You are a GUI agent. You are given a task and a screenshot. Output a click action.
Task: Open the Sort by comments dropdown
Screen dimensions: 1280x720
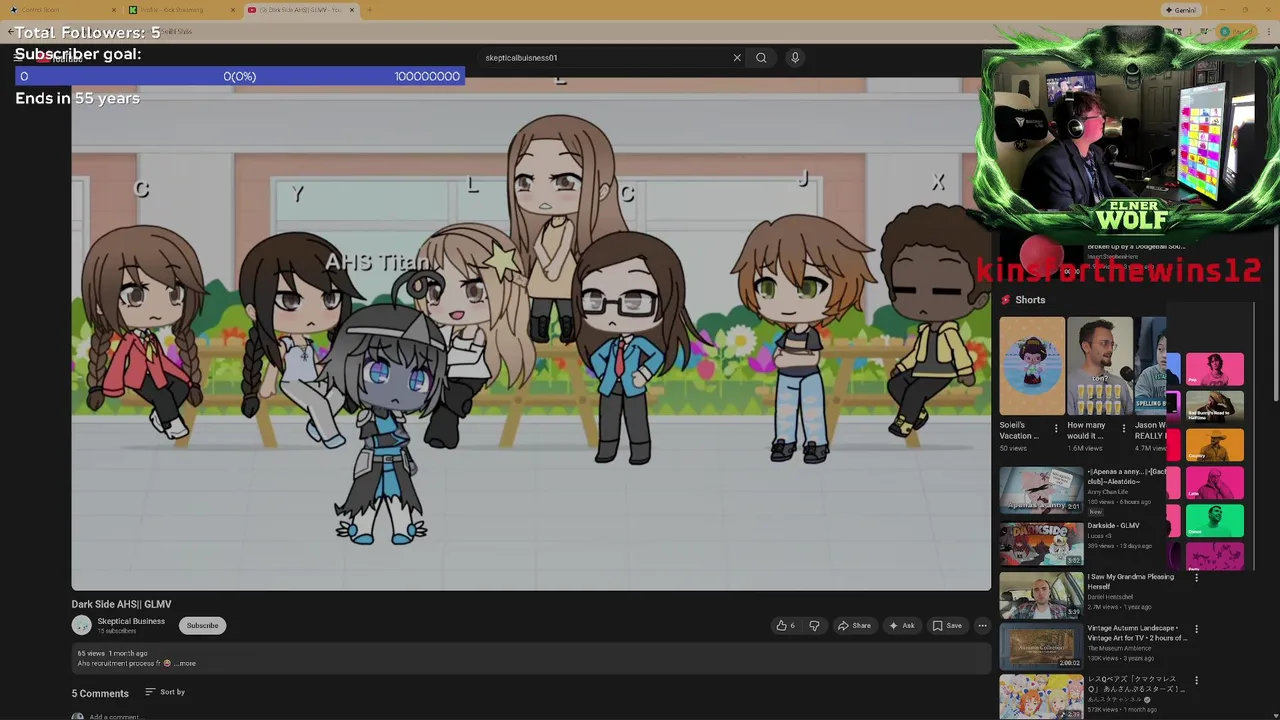click(165, 692)
